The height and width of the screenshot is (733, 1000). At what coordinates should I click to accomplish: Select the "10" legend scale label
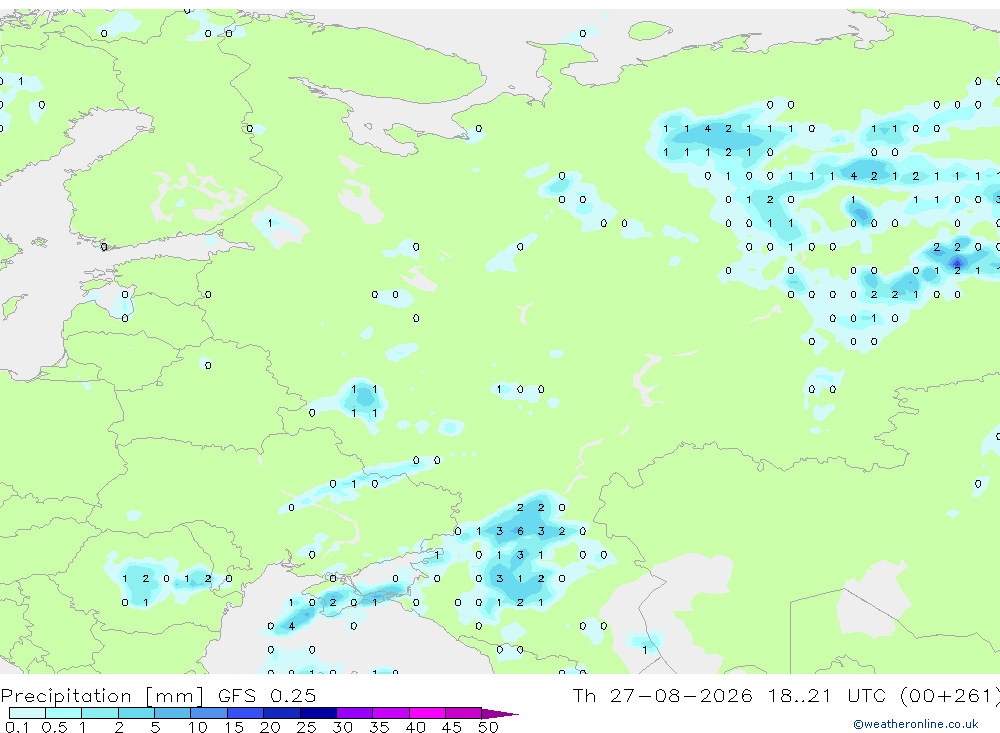click(198, 727)
